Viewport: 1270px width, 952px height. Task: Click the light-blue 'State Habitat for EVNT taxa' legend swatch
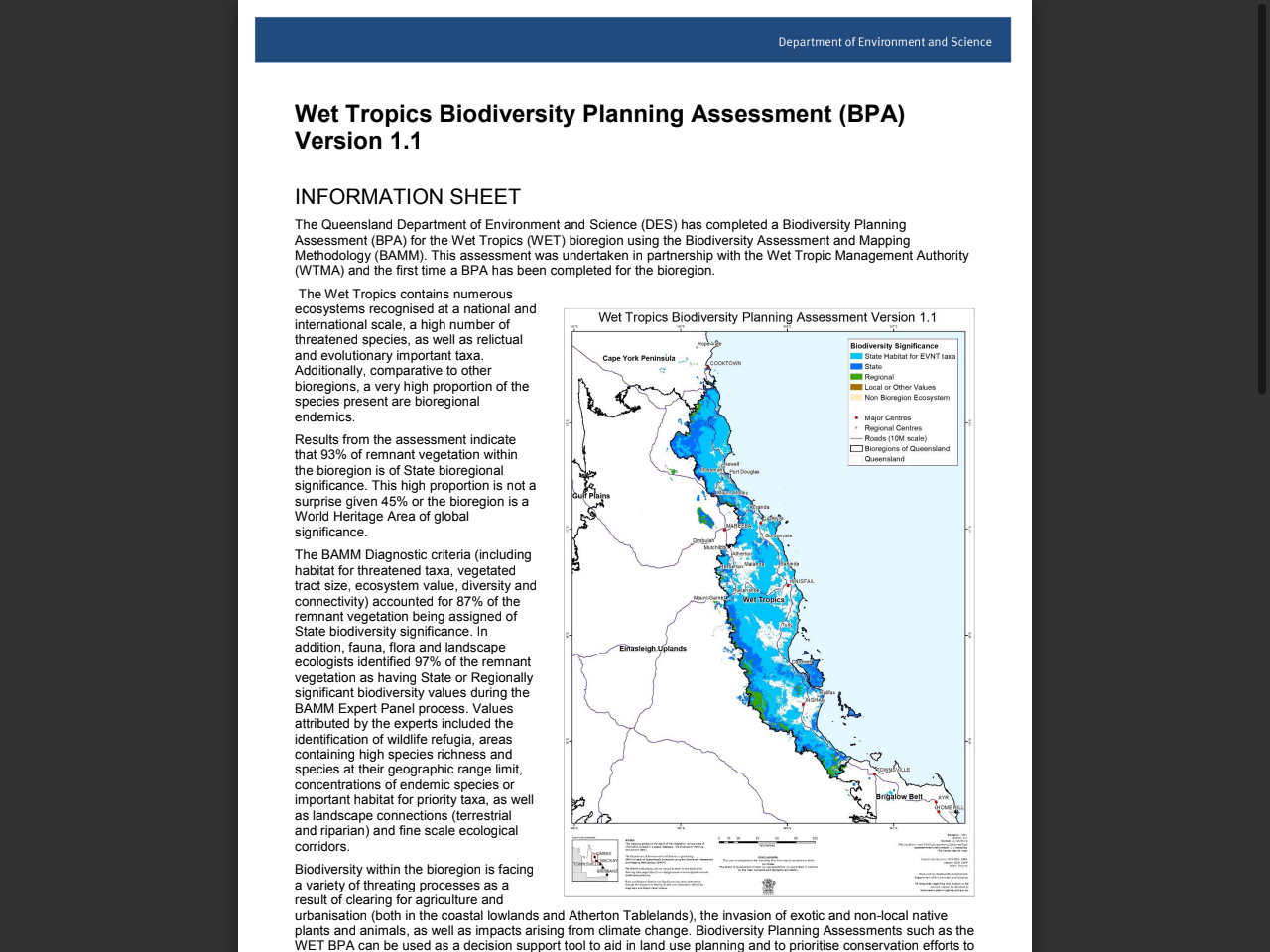[856, 356]
